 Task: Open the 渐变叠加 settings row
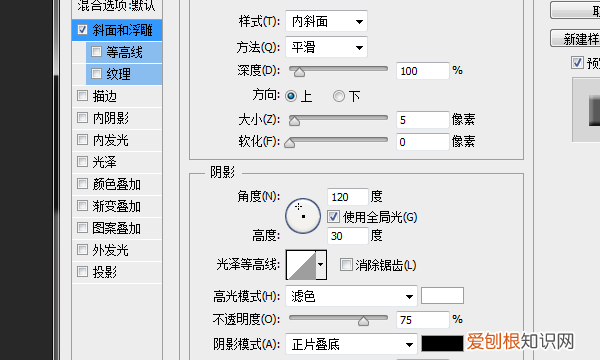pyautogui.click(x=117, y=206)
